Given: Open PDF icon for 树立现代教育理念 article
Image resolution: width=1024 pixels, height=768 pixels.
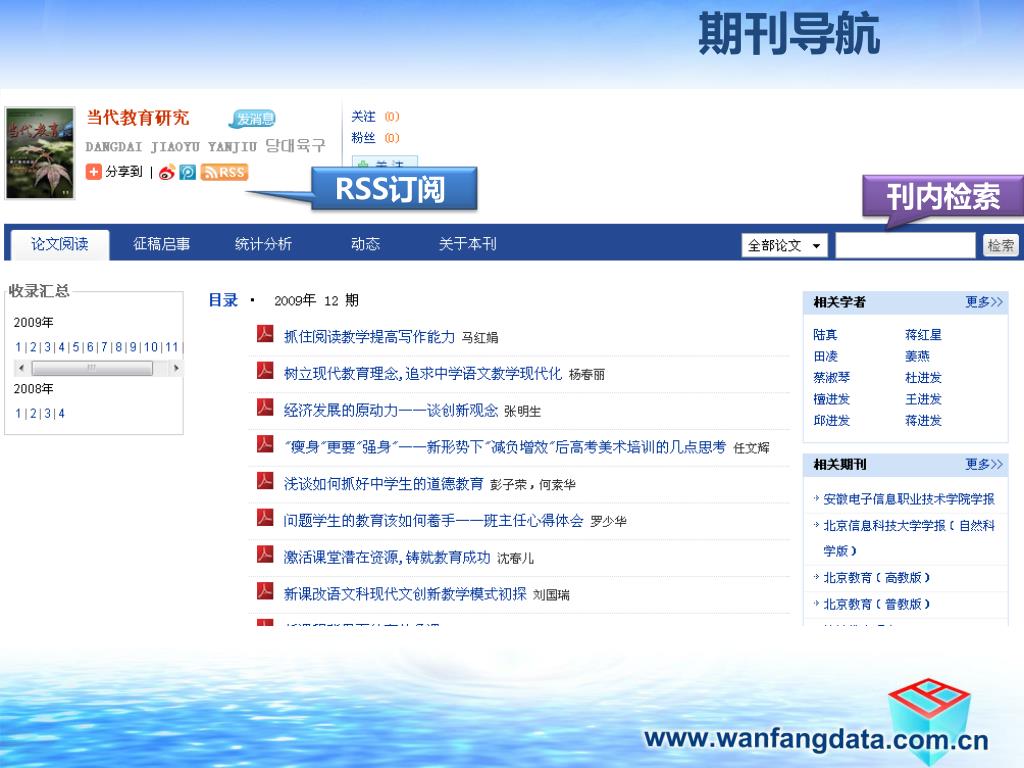Looking at the screenshot, I should [264, 370].
